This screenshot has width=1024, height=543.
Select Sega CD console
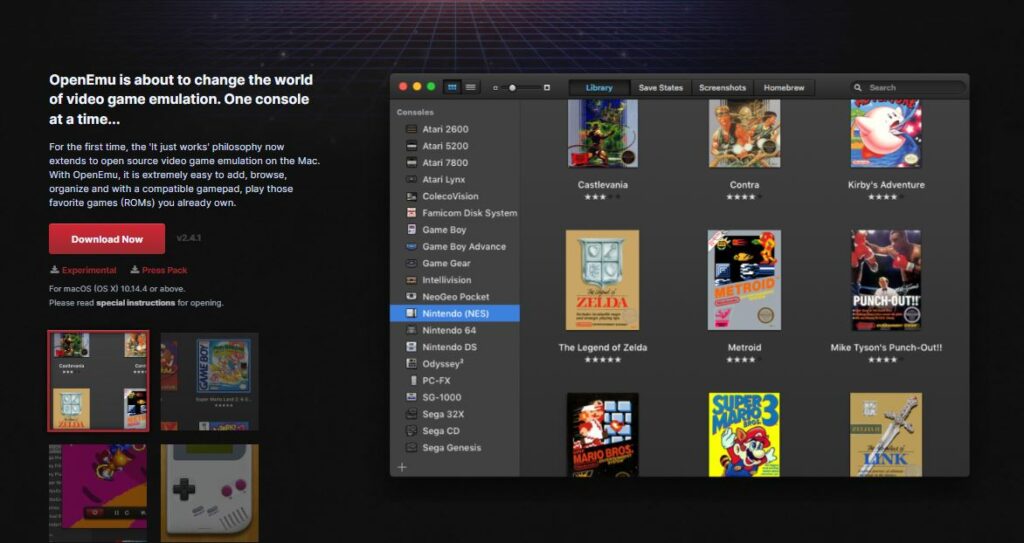455,431
